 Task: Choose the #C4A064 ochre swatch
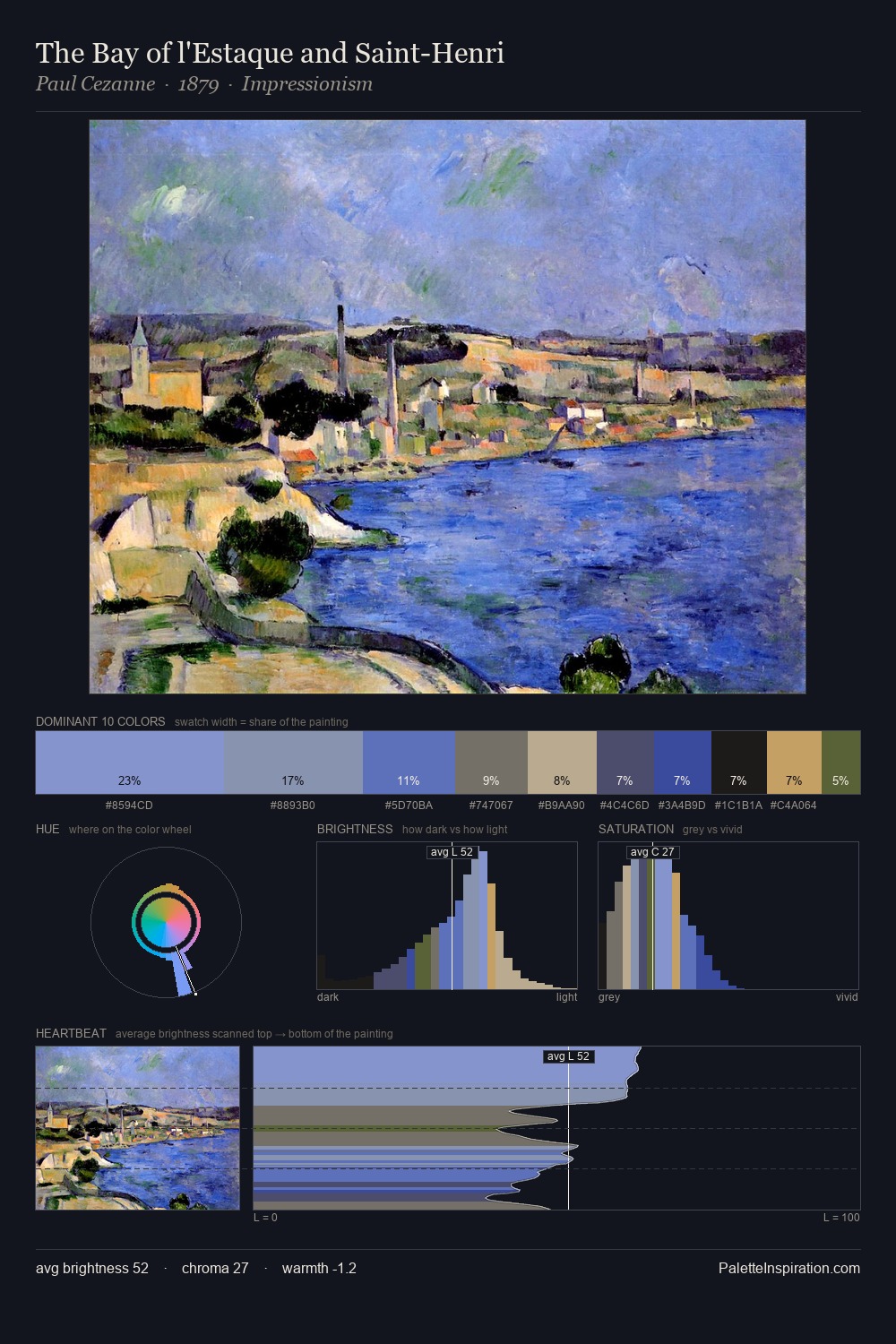(794, 762)
